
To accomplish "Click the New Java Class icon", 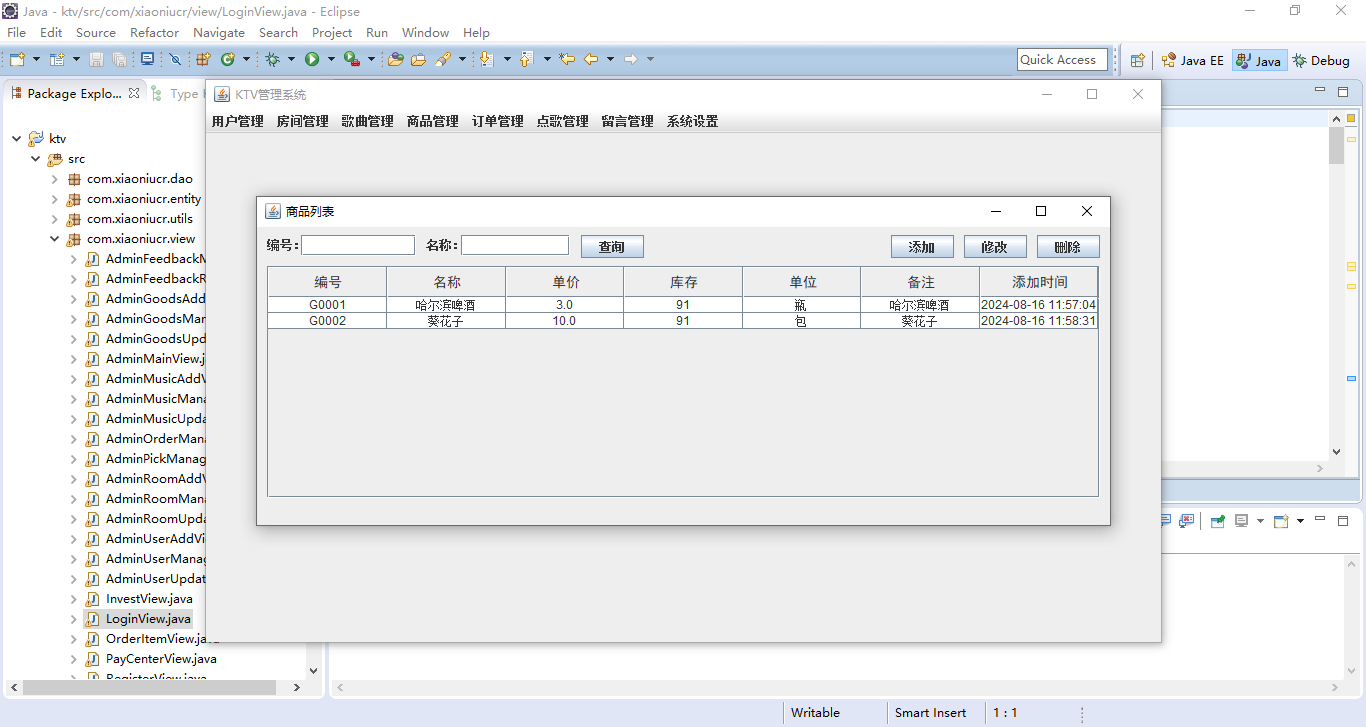I will click(x=227, y=60).
